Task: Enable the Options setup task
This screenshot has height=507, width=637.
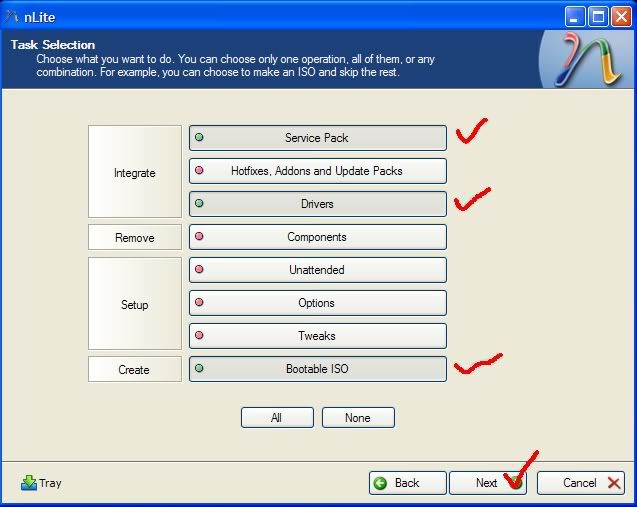Action: pos(318,303)
